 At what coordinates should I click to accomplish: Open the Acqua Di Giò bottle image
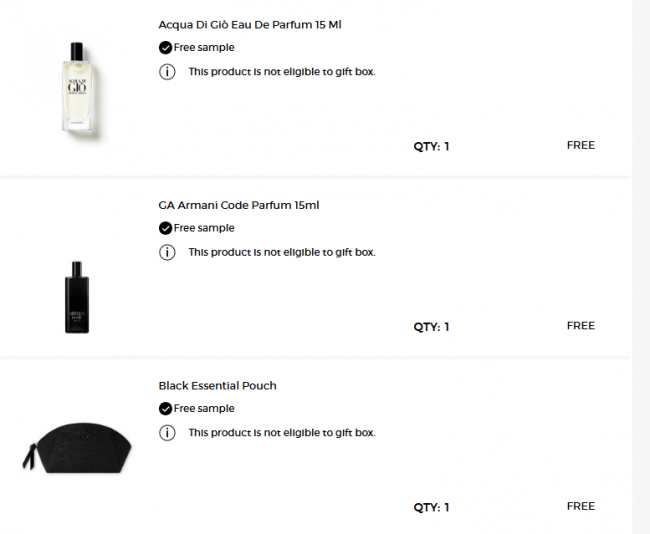(77, 87)
